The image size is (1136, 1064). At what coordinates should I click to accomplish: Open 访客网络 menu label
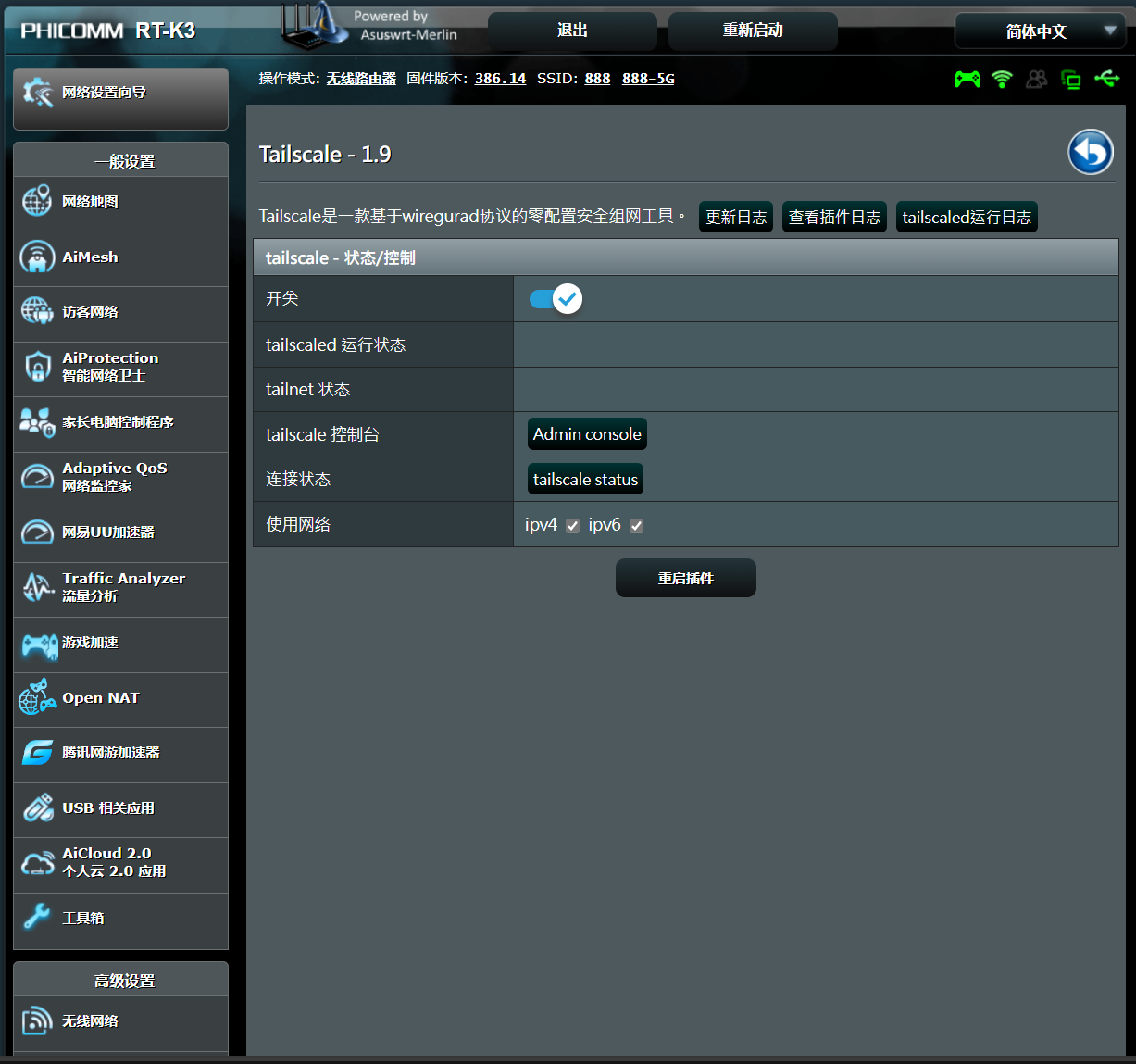click(x=90, y=312)
